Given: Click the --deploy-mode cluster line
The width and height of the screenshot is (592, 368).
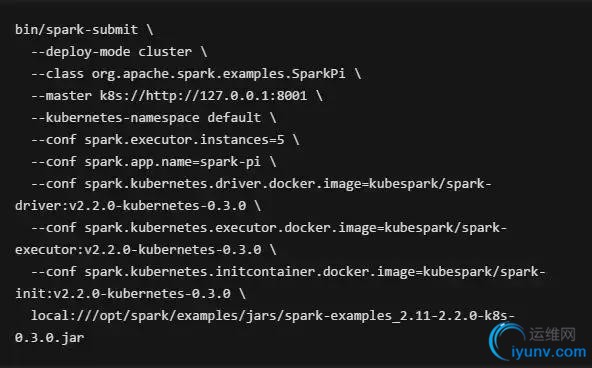Looking at the screenshot, I should (x=119, y=52).
